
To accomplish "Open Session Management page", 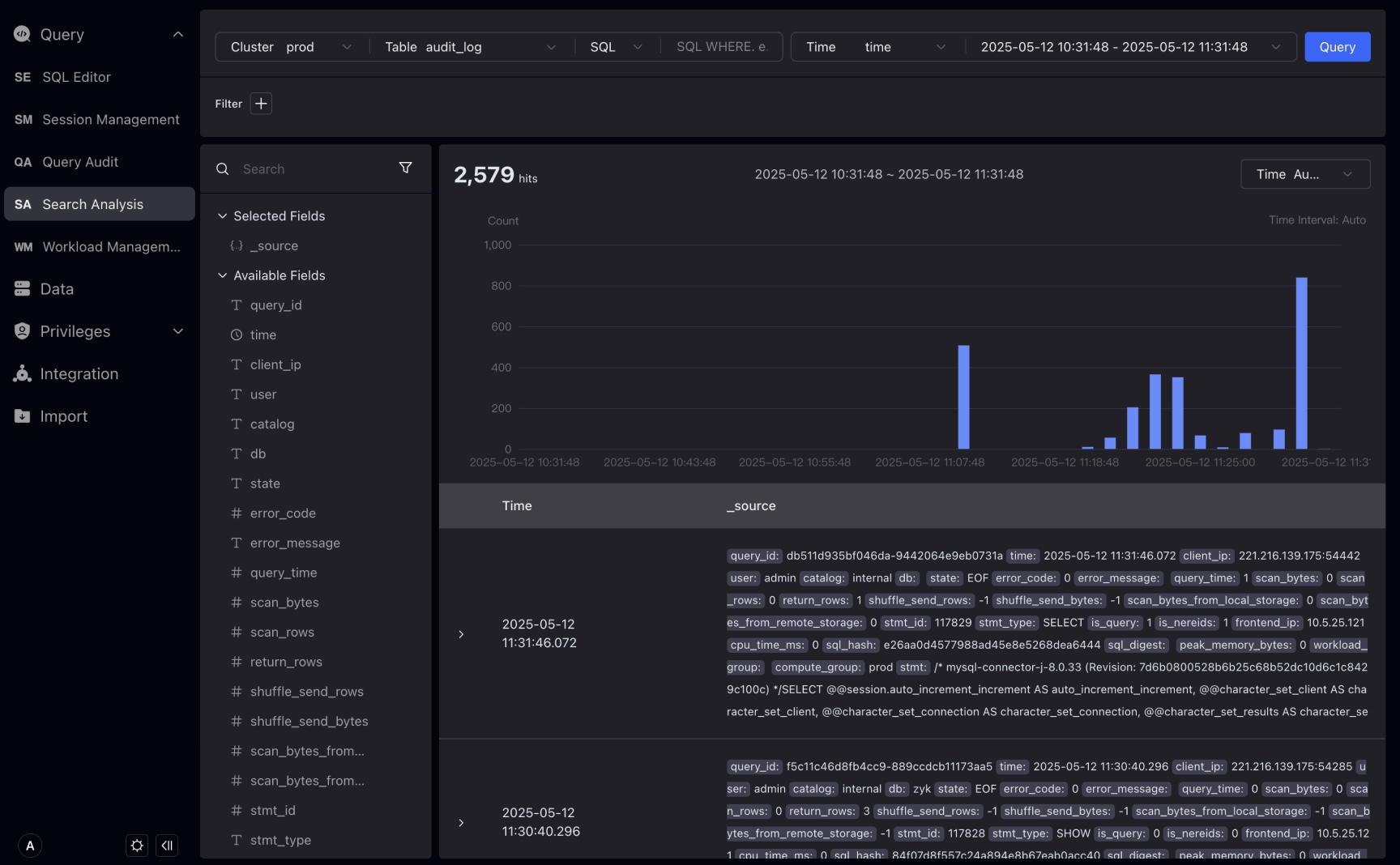I will tap(110, 120).
